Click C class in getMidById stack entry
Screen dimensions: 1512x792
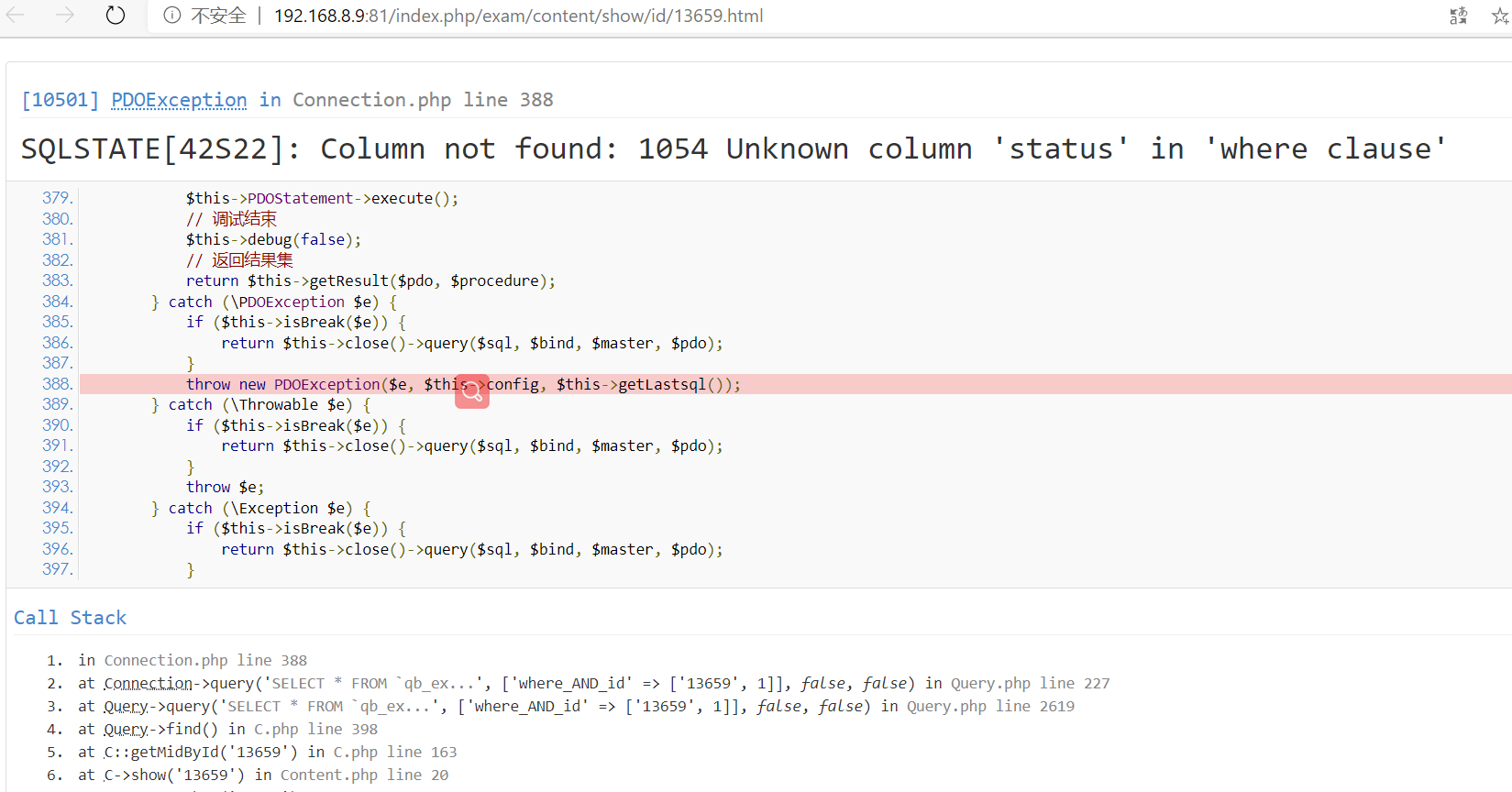tap(109, 753)
